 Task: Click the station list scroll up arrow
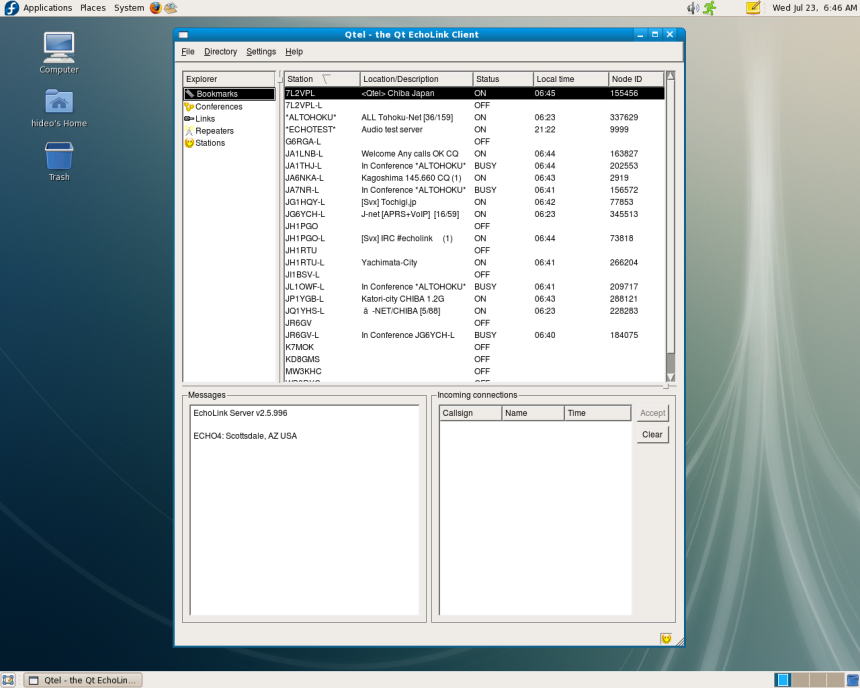[670, 76]
